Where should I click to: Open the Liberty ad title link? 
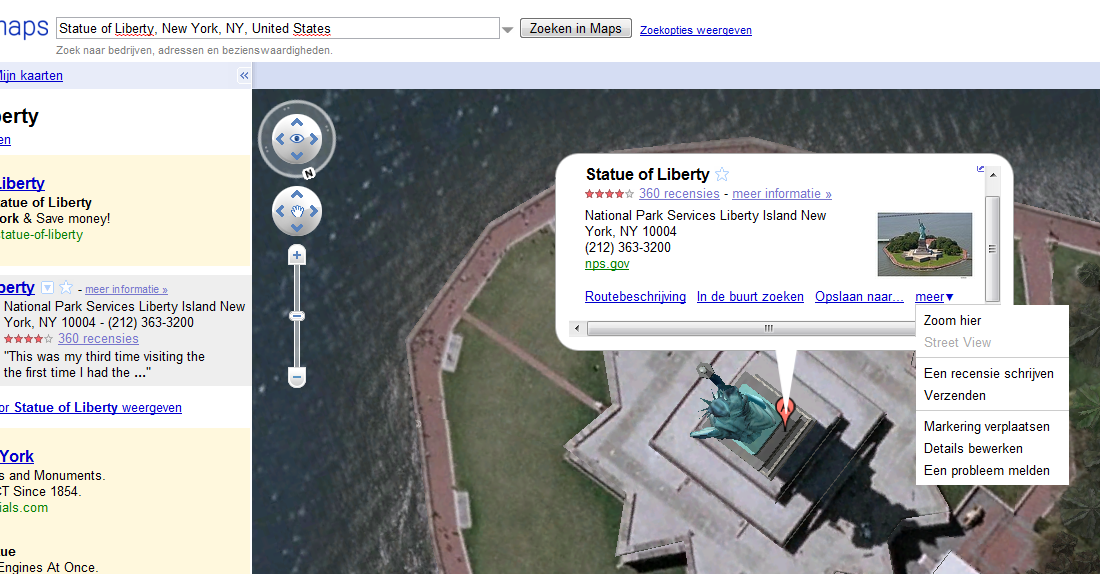pos(22,183)
